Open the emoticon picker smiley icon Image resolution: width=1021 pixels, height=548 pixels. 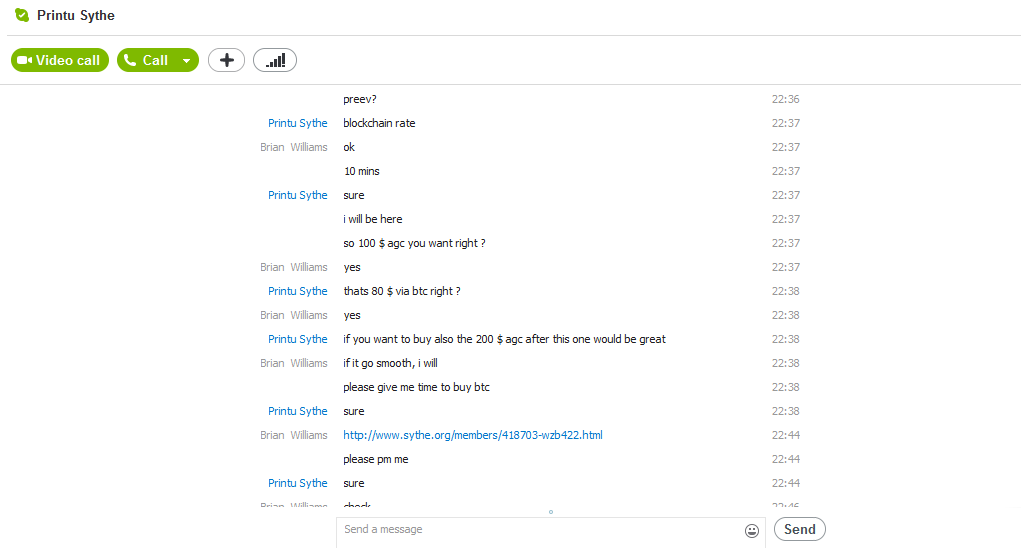coord(752,531)
